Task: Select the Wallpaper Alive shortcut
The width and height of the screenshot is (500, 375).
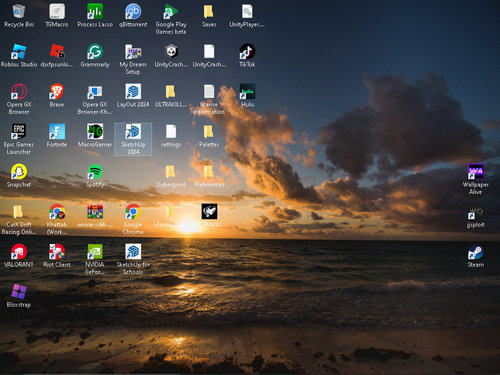Action: [476, 172]
